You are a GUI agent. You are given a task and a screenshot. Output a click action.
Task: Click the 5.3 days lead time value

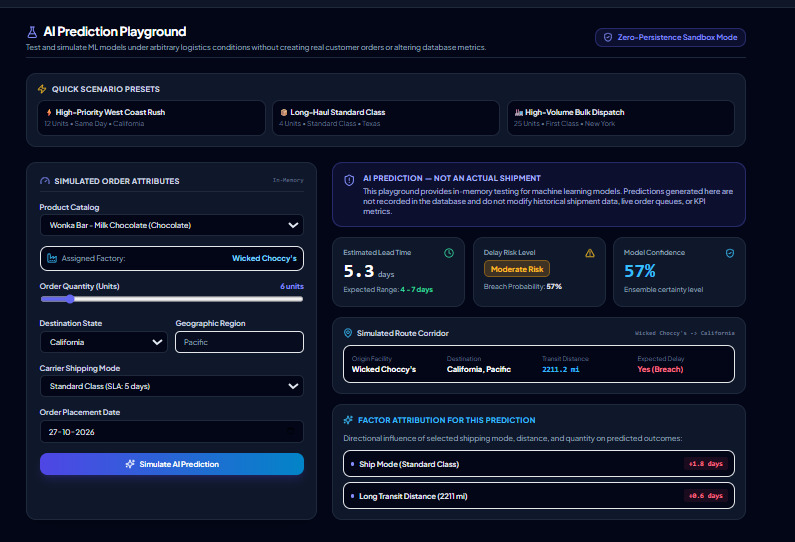tap(369, 272)
